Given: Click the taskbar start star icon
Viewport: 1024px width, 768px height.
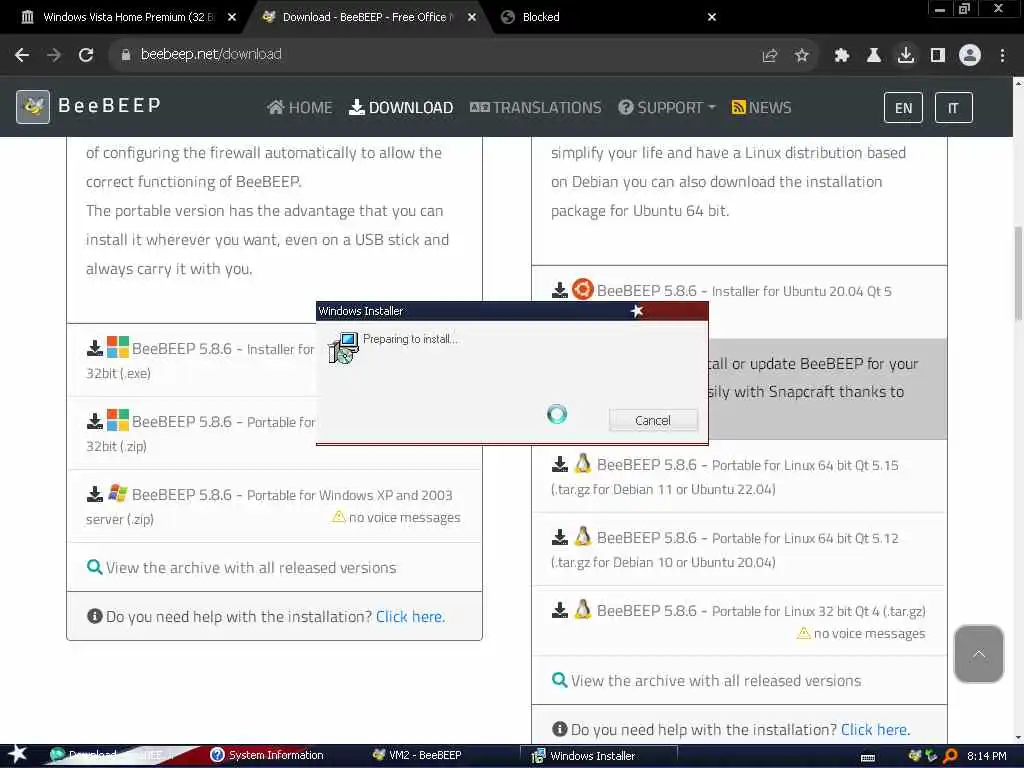Looking at the screenshot, I should (17, 754).
